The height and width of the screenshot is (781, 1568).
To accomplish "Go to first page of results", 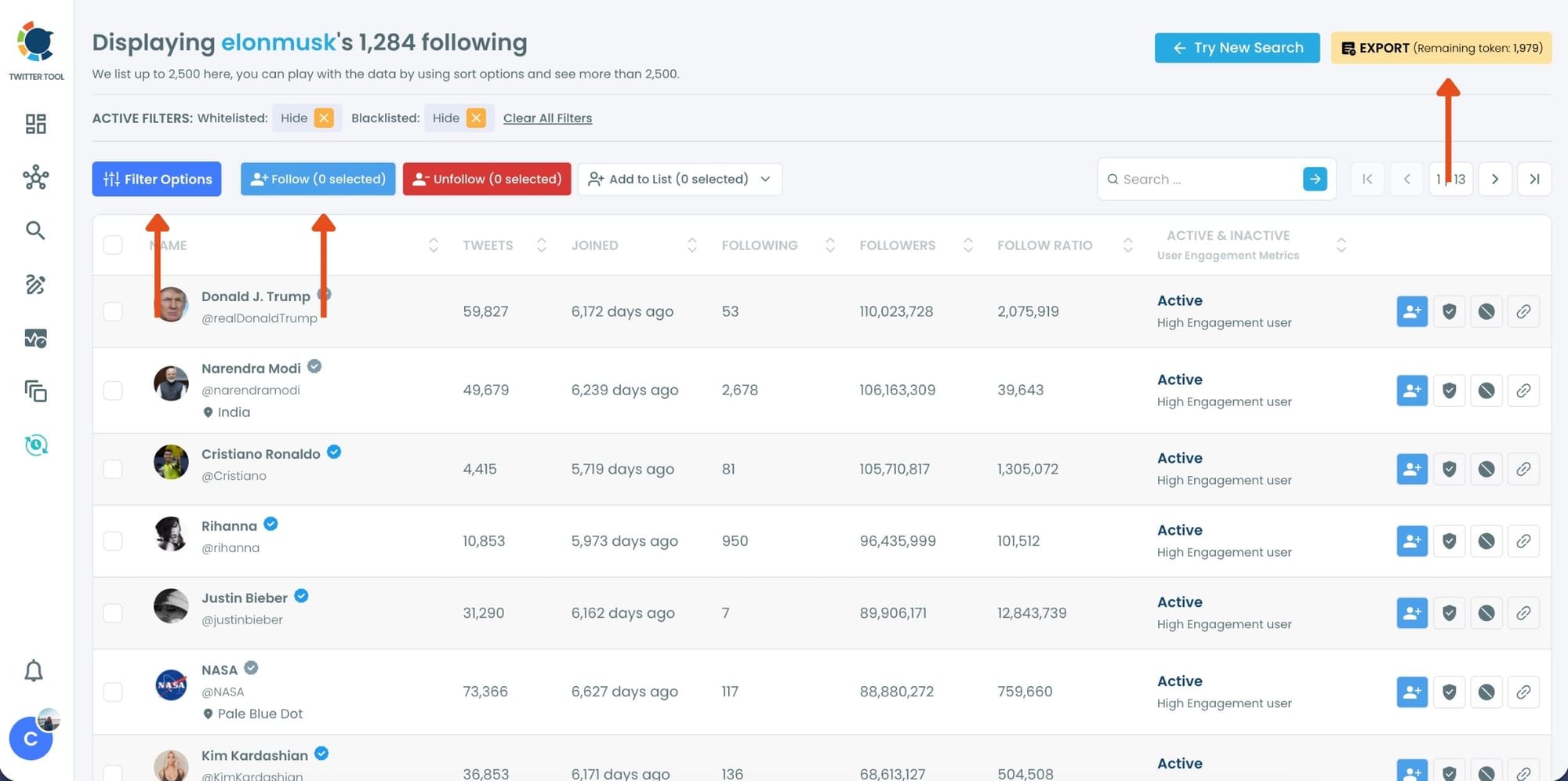I will pyautogui.click(x=1367, y=179).
